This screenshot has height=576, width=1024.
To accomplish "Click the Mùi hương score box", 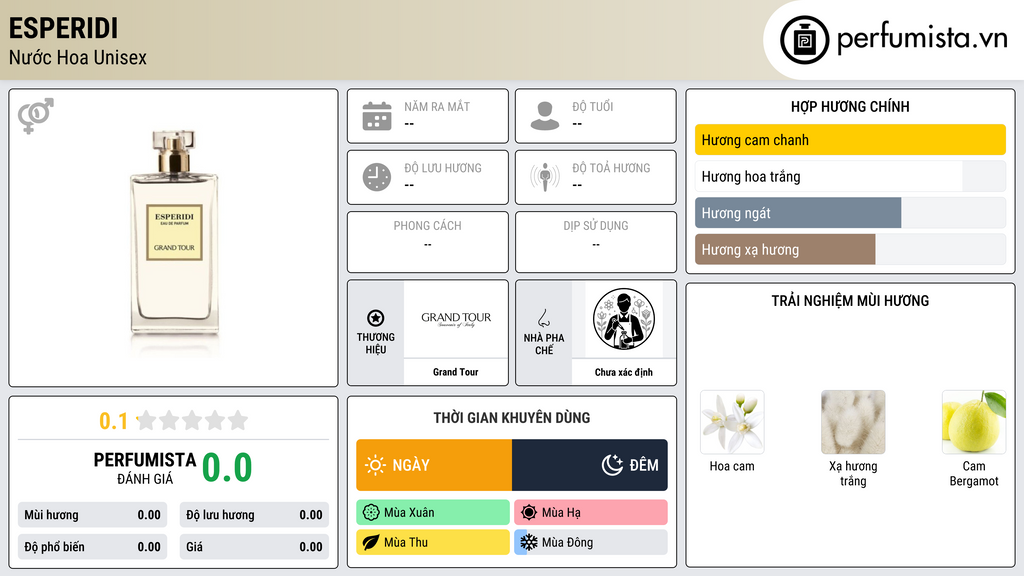I will tap(93, 515).
